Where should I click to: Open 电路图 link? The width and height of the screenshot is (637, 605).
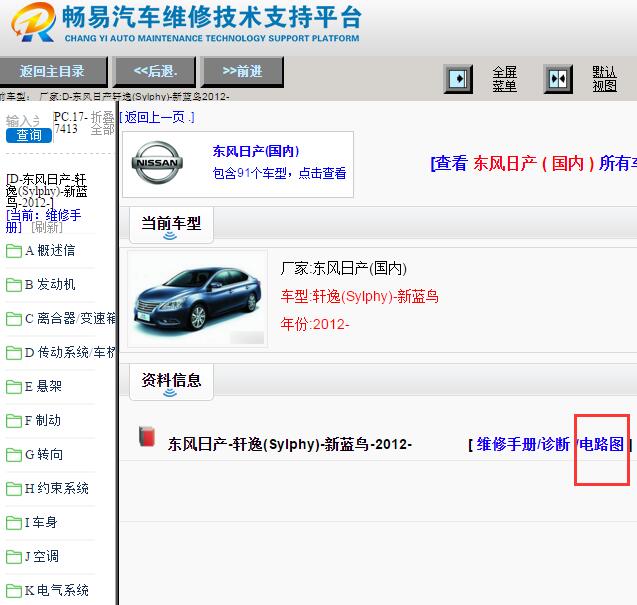tap(602, 444)
